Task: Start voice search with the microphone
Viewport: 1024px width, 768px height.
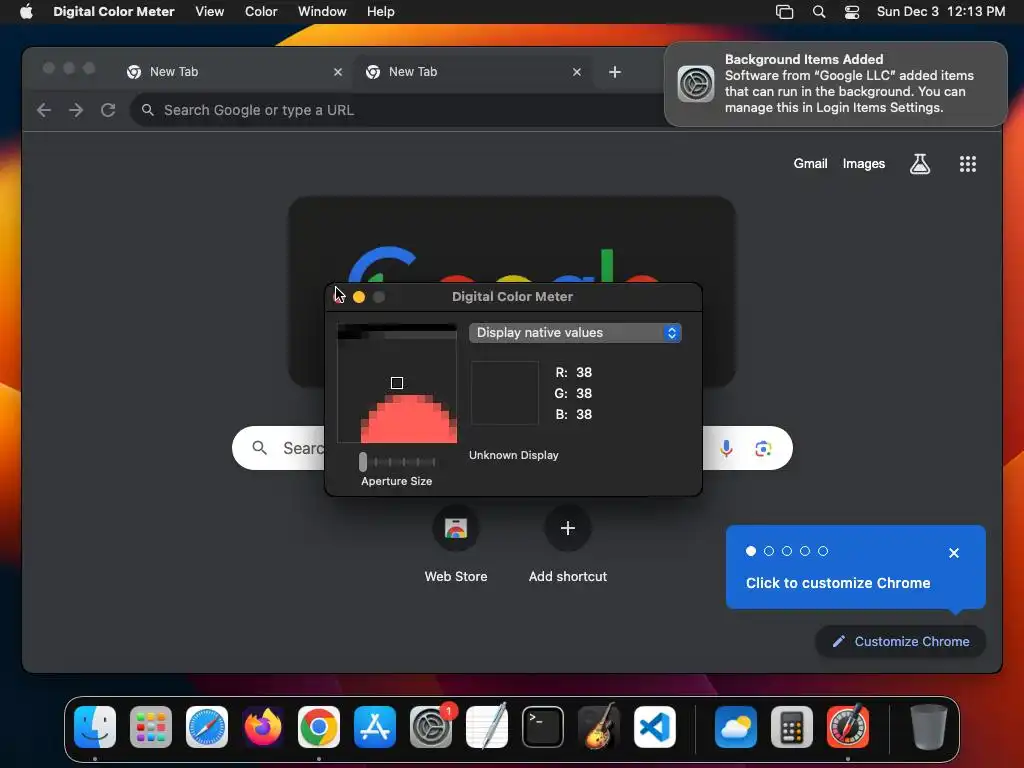Action: coord(726,448)
